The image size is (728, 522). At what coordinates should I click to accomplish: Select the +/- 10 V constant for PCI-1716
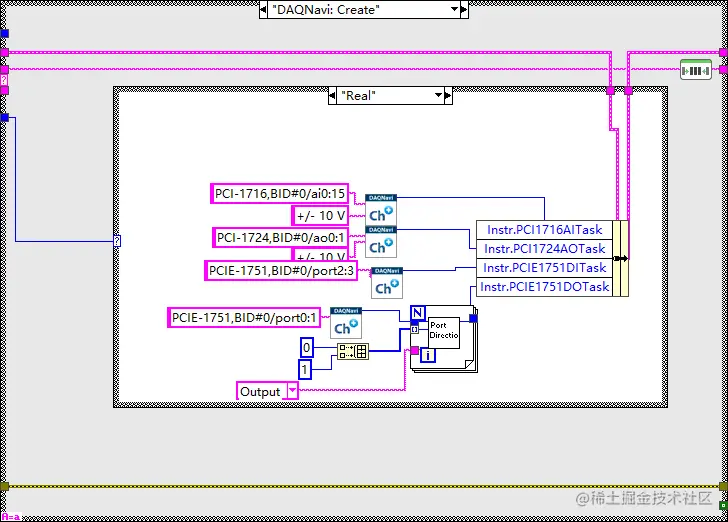coord(320,215)
